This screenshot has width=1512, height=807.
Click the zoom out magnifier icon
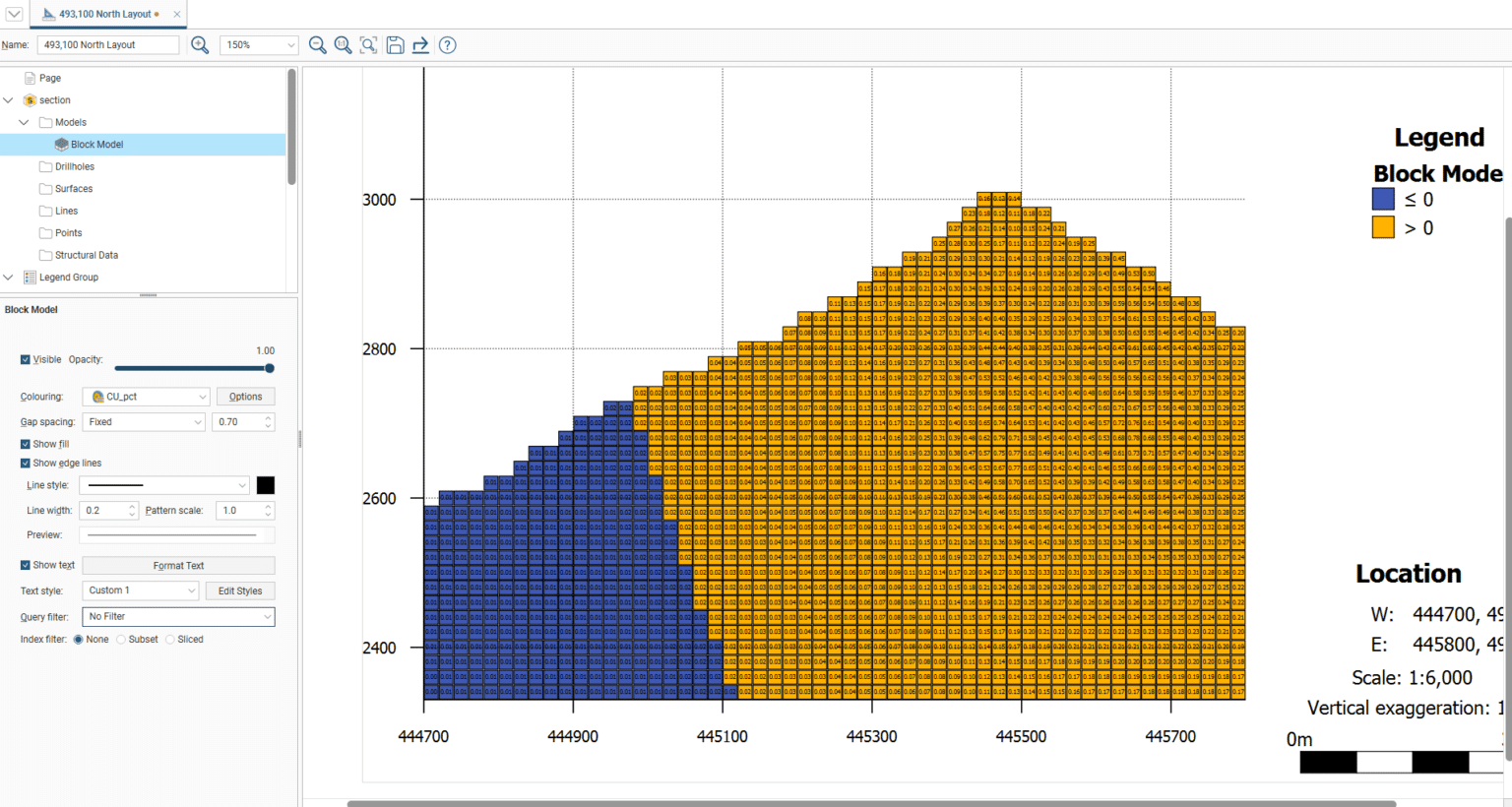317,45
